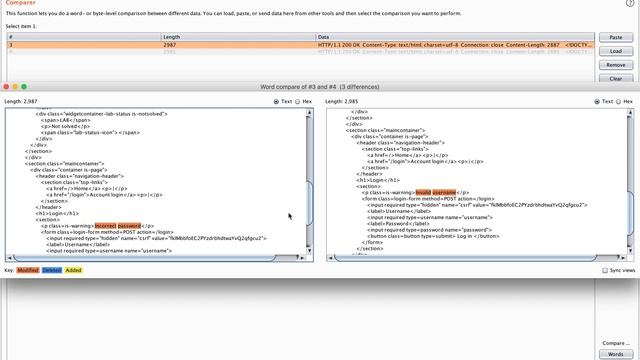Image resolution: width=640 pixels, height=360 pixels.
Task: Click the Load button
Action: point(616,51)
